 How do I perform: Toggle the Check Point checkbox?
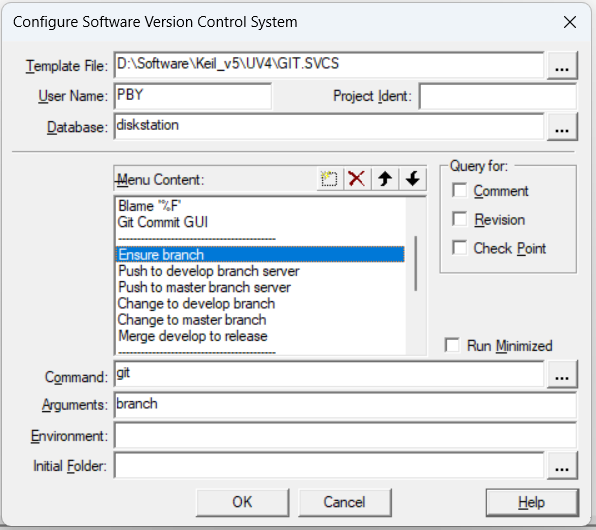click(460, 248)
